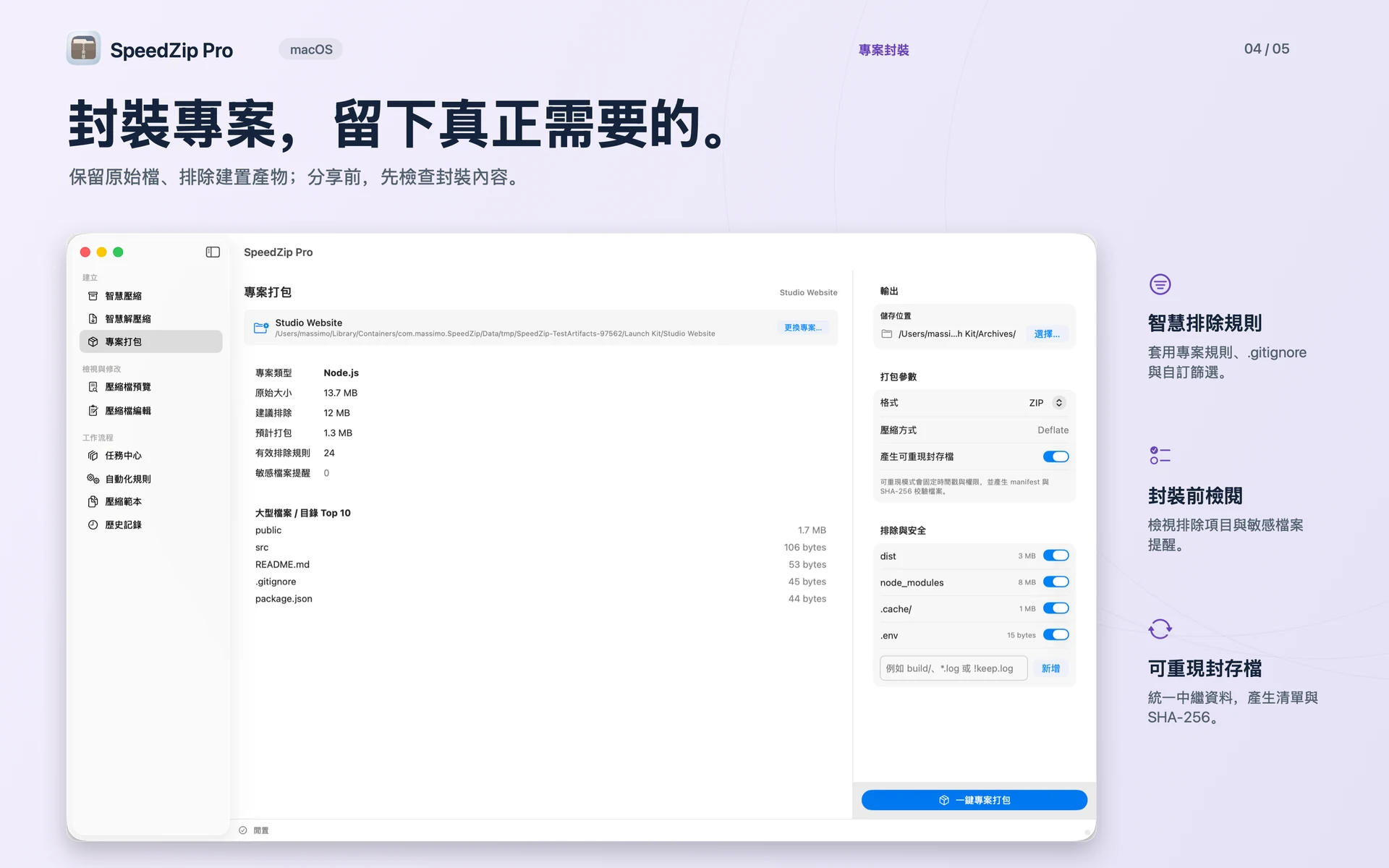Click the 04 / 05 page indicator
1389x868 pixels.
(1267, 48)
